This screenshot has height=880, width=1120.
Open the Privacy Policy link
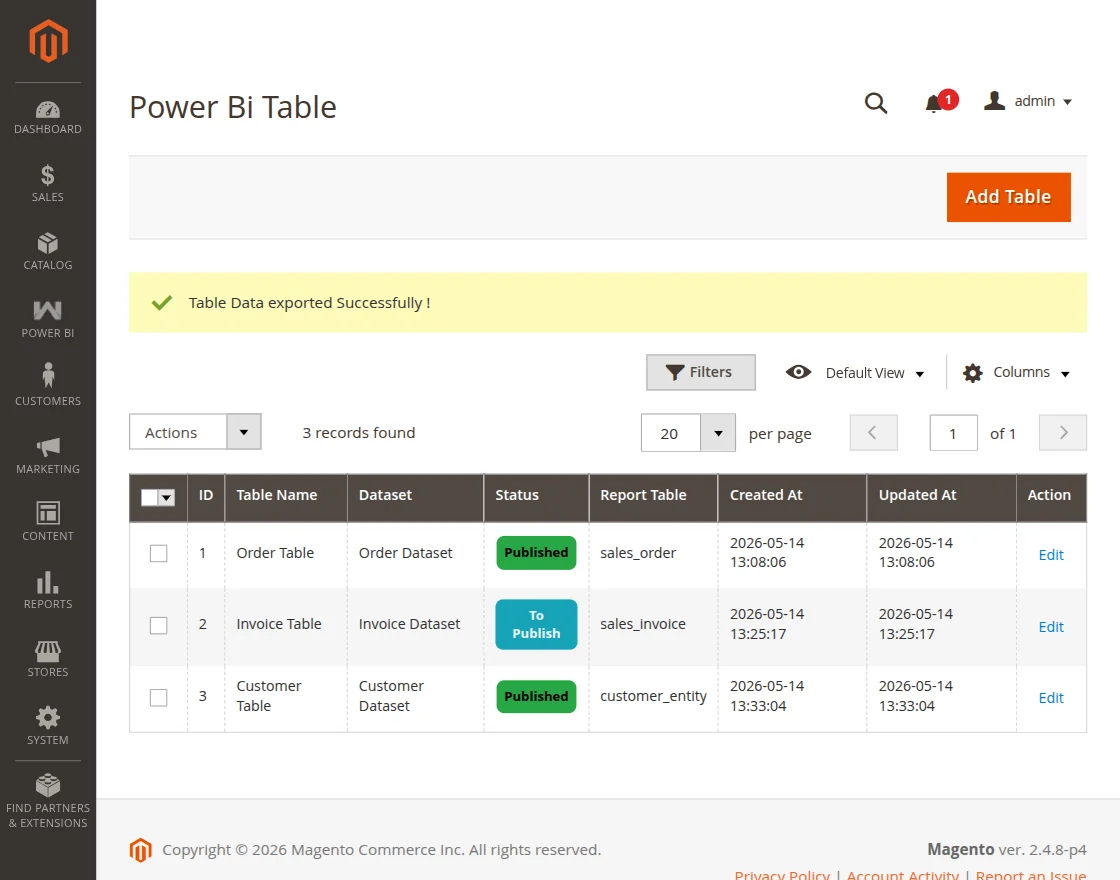[782, 875]
